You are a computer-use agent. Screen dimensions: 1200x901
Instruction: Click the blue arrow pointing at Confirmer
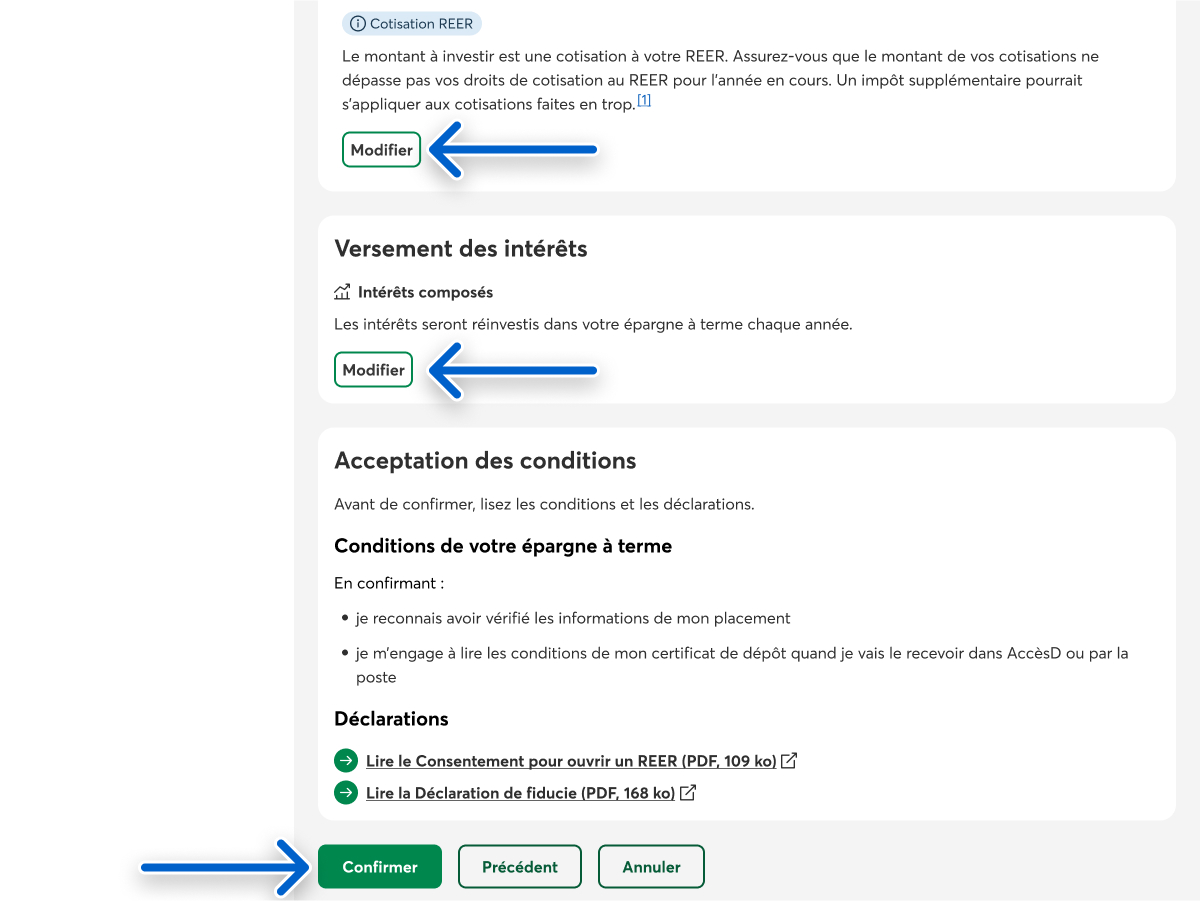click(x=225, y=867)
